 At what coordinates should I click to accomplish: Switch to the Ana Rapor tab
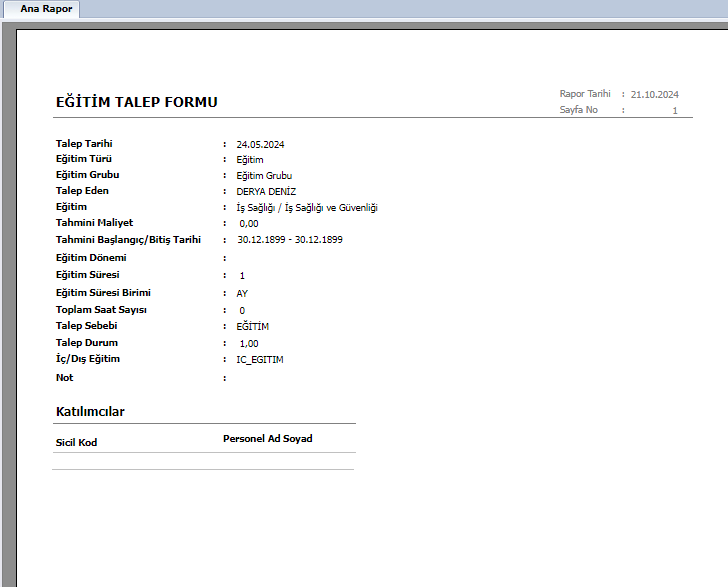41,9
